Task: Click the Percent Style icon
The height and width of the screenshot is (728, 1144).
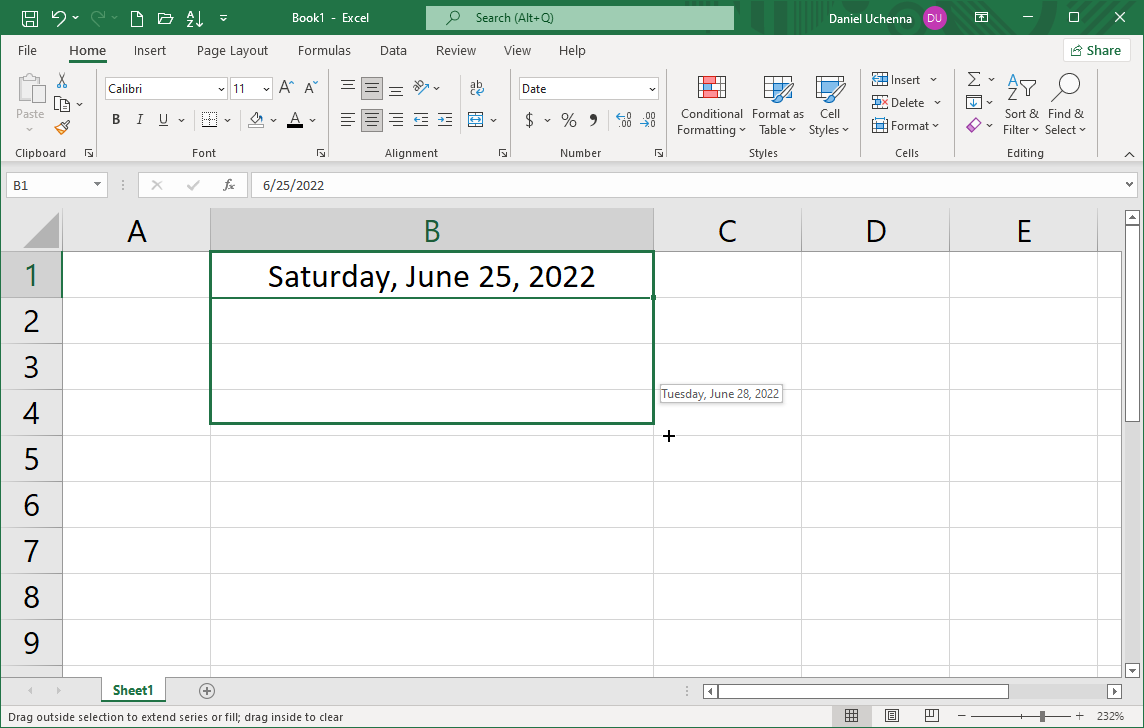Action: [x=568, y=120]
